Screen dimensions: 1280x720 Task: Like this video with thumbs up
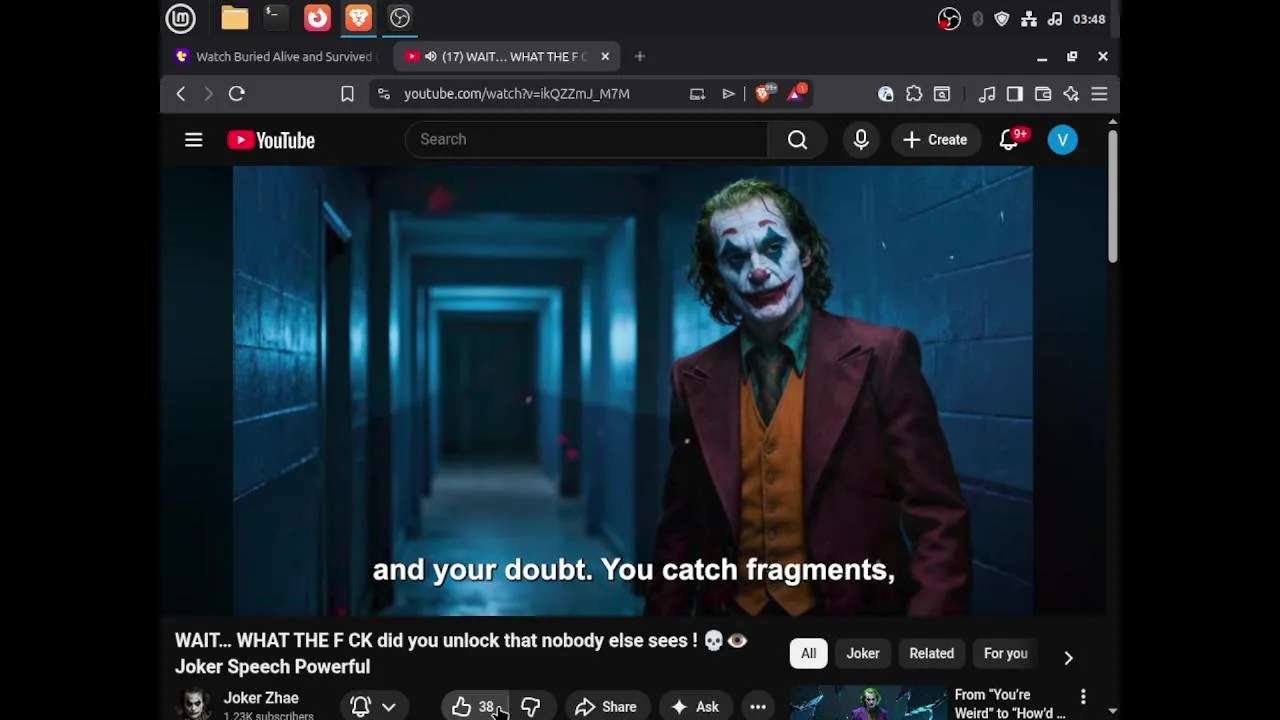[475, 707]
